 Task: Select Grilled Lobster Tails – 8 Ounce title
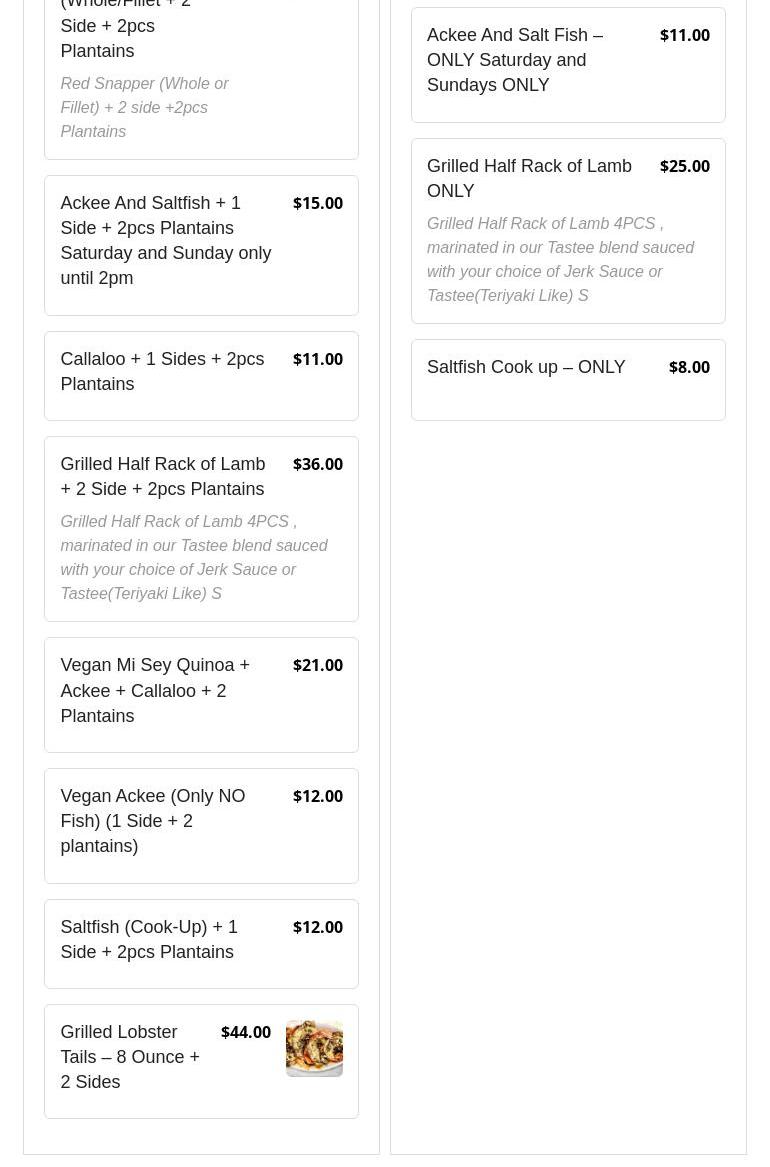(x=130, y=1057)
